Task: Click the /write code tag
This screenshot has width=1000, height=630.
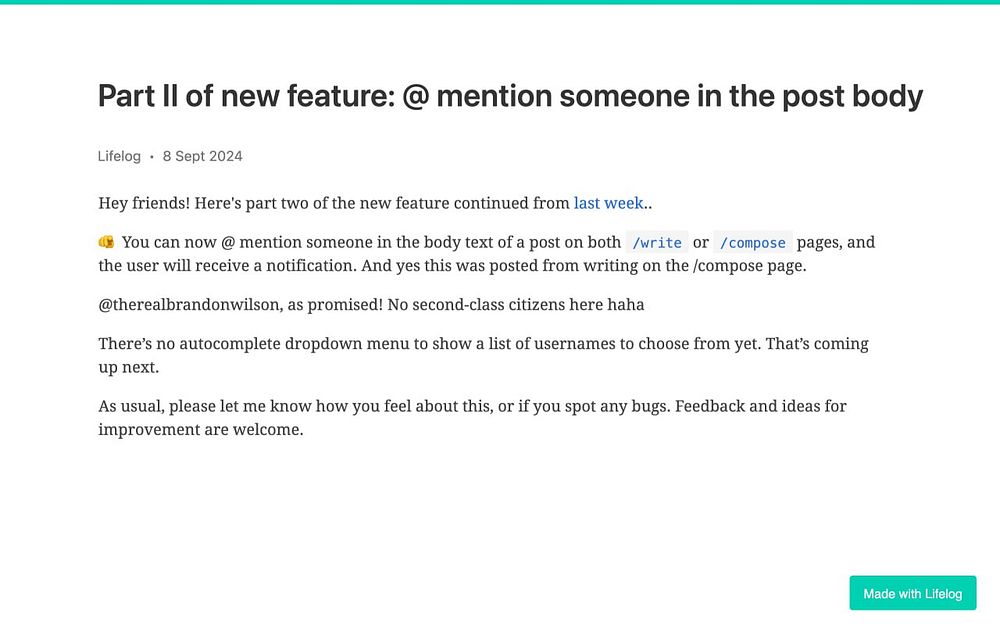Action: 657,243
